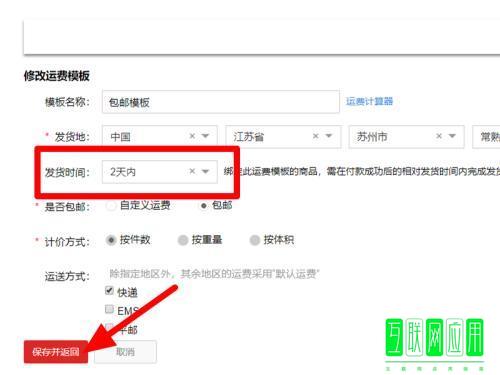Screen dimensions: 500x375
Task: Focus the 模板名称 input field
Action: pos(221,102)
